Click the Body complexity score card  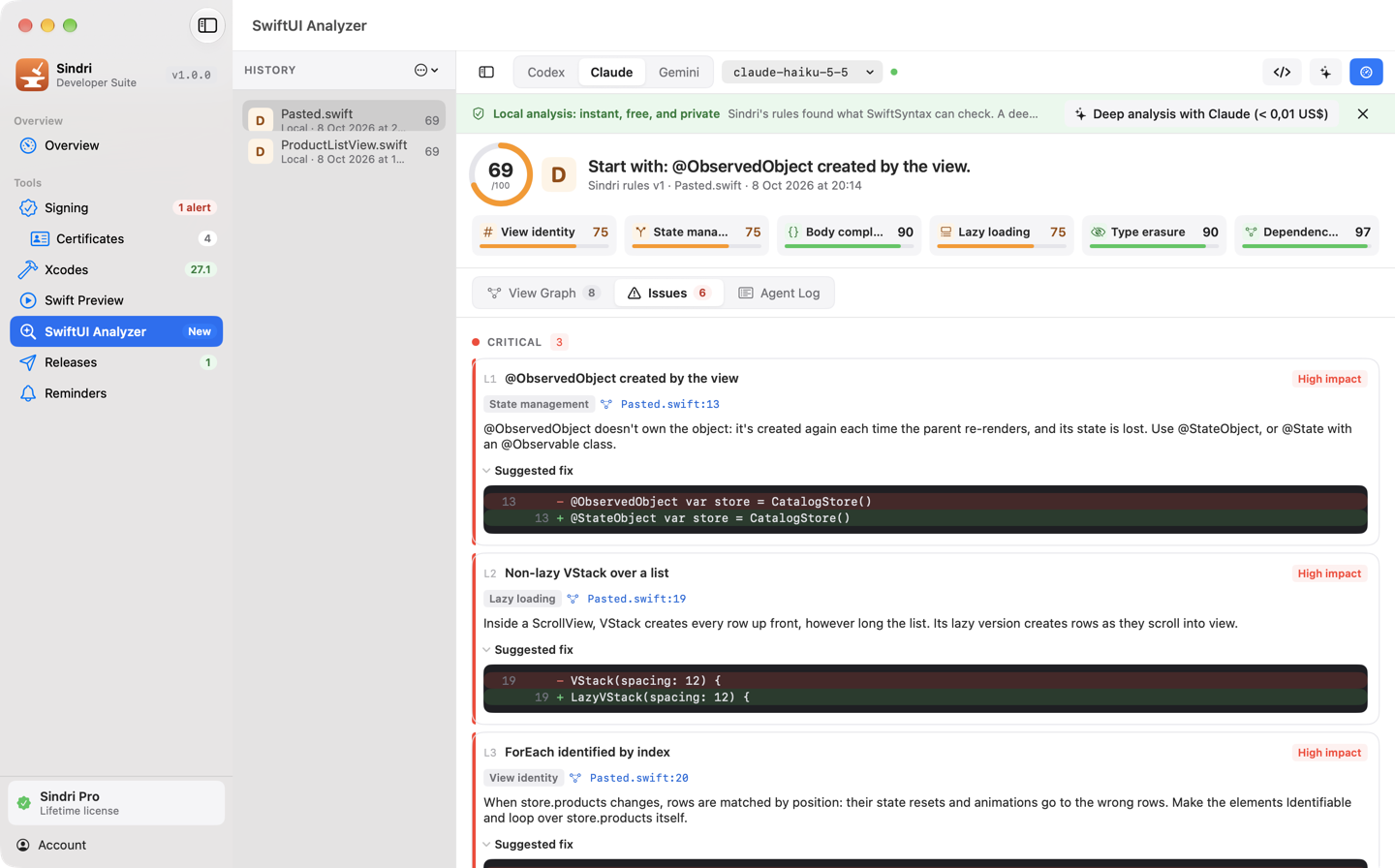pos(850,234)
